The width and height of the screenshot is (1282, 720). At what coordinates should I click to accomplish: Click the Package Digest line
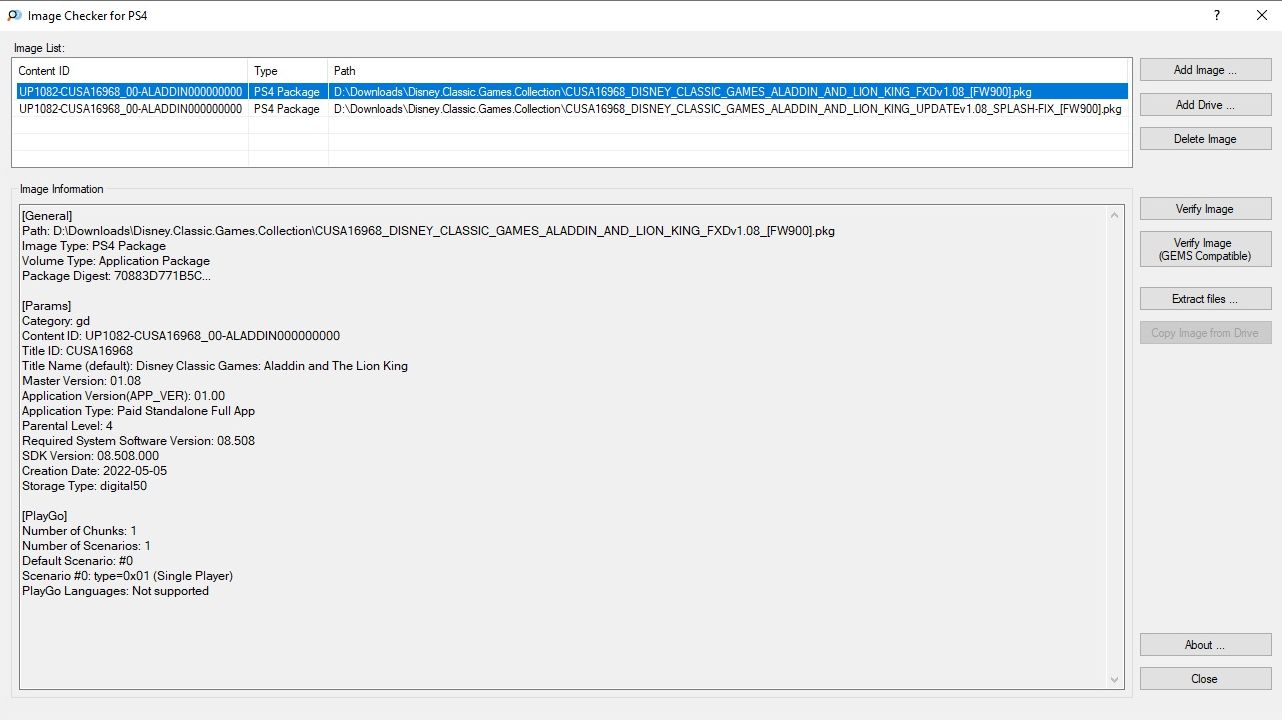click(116, 276)
